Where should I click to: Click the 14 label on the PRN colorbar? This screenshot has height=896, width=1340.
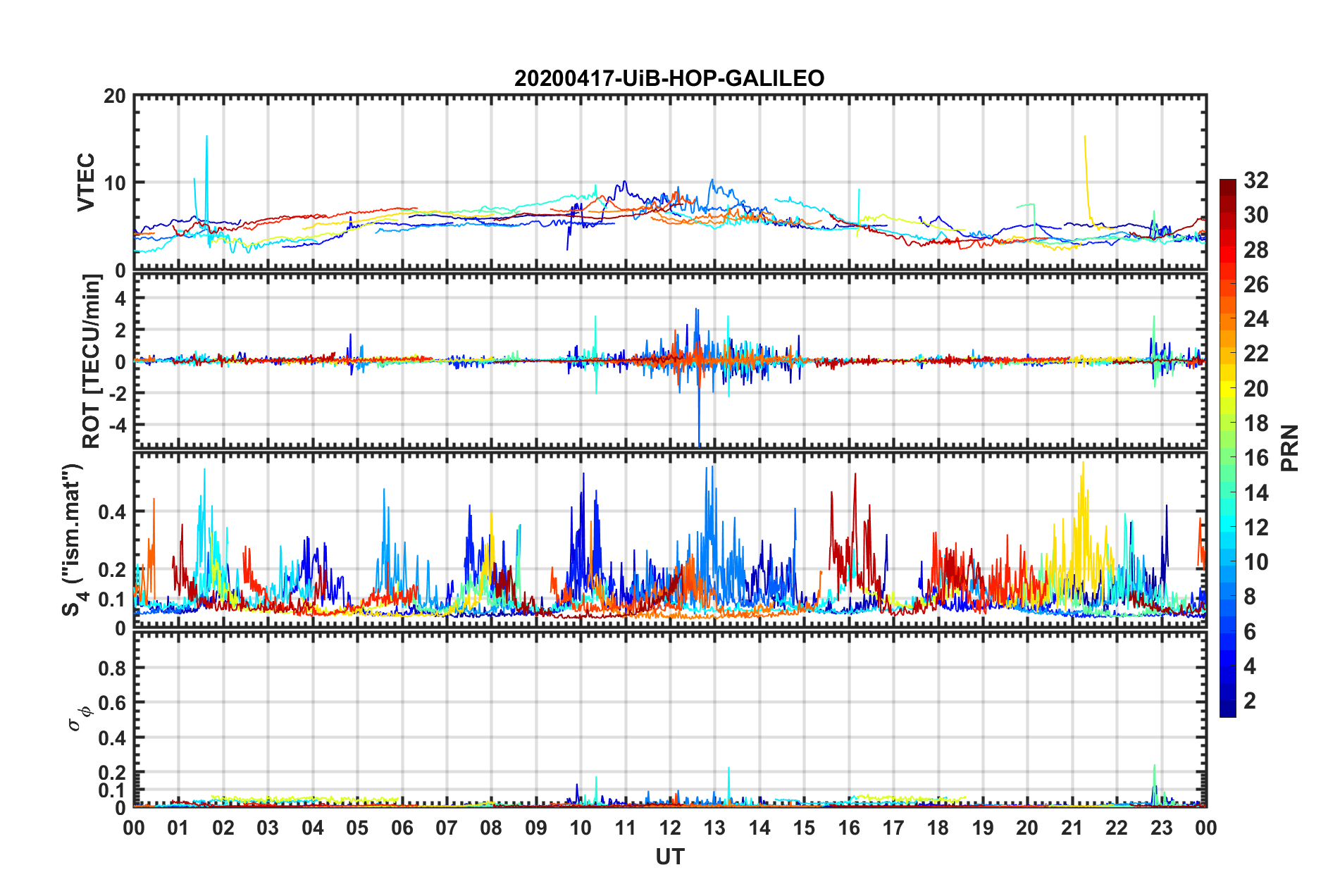point(1255,492)
